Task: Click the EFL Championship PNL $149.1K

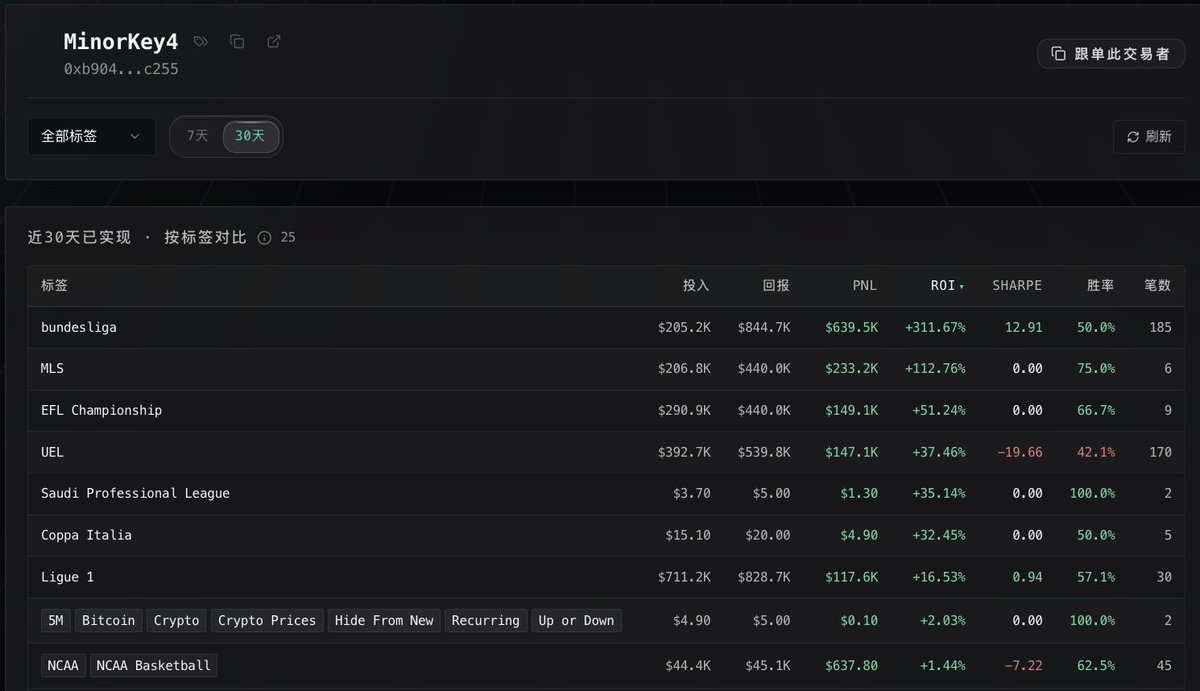Action: [852, 411]
